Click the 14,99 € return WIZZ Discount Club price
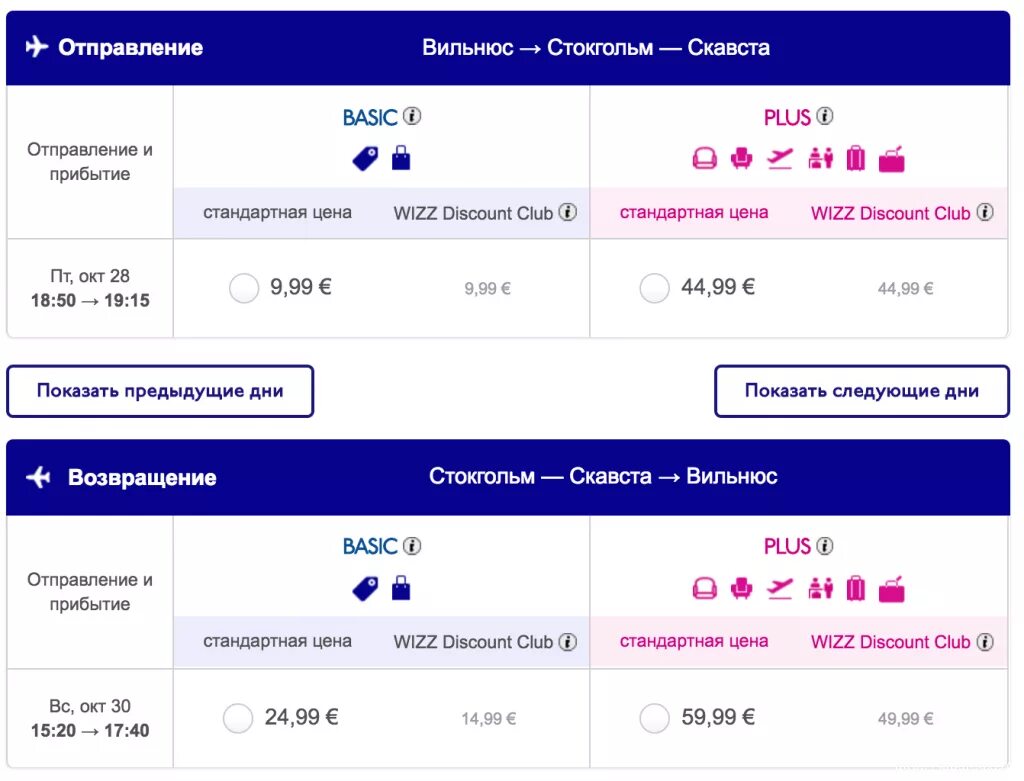 [488, 719]
